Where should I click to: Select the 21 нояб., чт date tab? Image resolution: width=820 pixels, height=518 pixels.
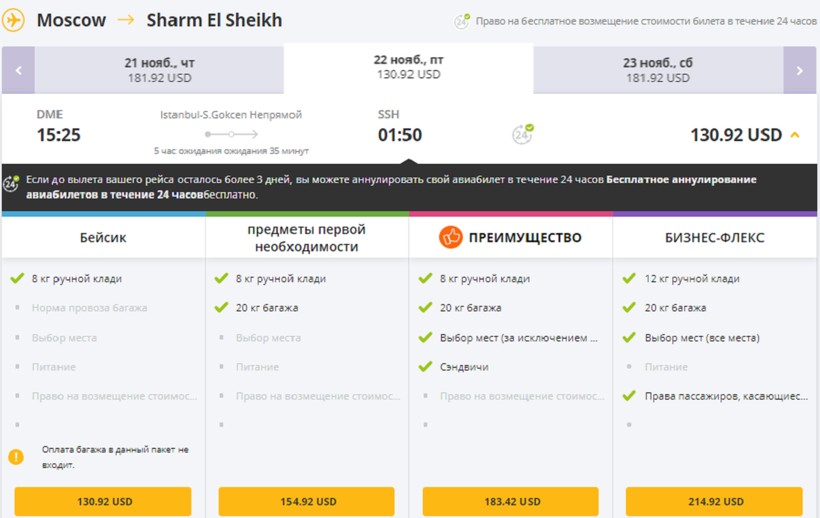159,70
